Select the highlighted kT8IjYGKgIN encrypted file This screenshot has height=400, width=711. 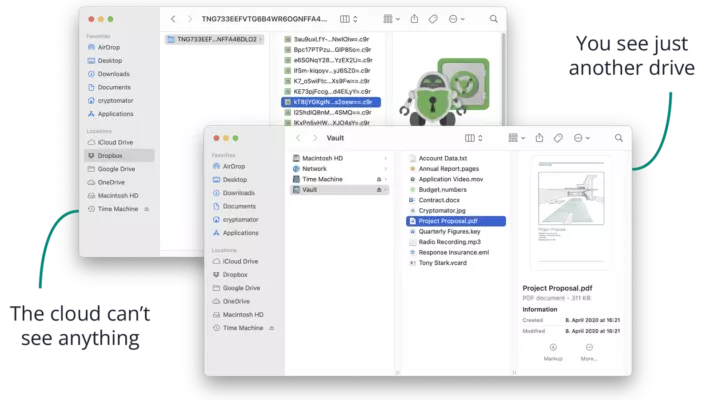pyautogui.click(x=331, y=102)
